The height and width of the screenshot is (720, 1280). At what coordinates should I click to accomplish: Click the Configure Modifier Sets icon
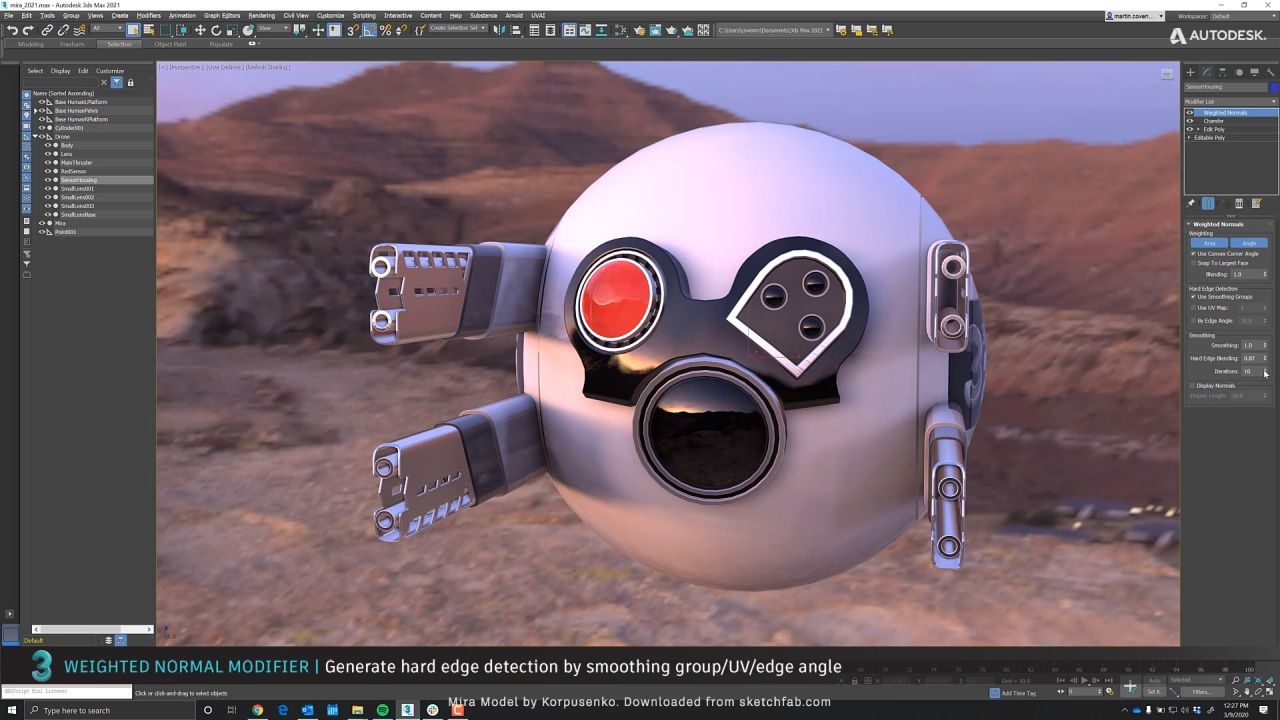click(1257, 204)
